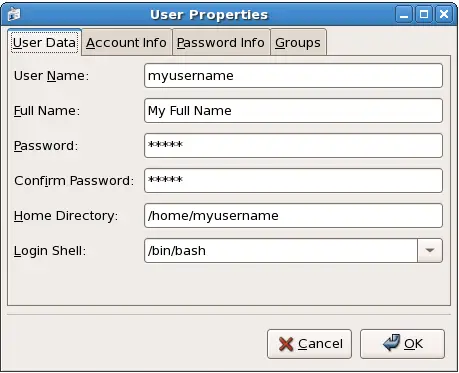459x373 pixels.
Task: Click the "Home Directory:" label
Action: [66, 216]
